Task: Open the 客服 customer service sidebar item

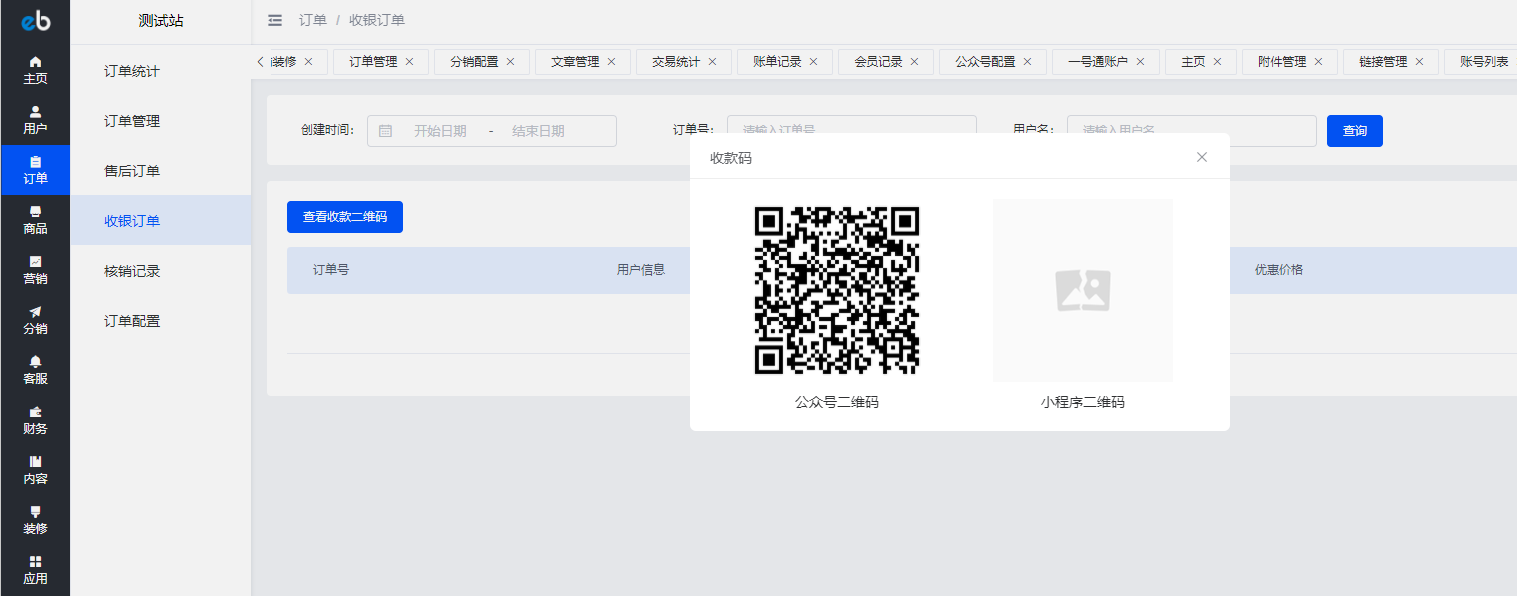Action: pos(35,370)
